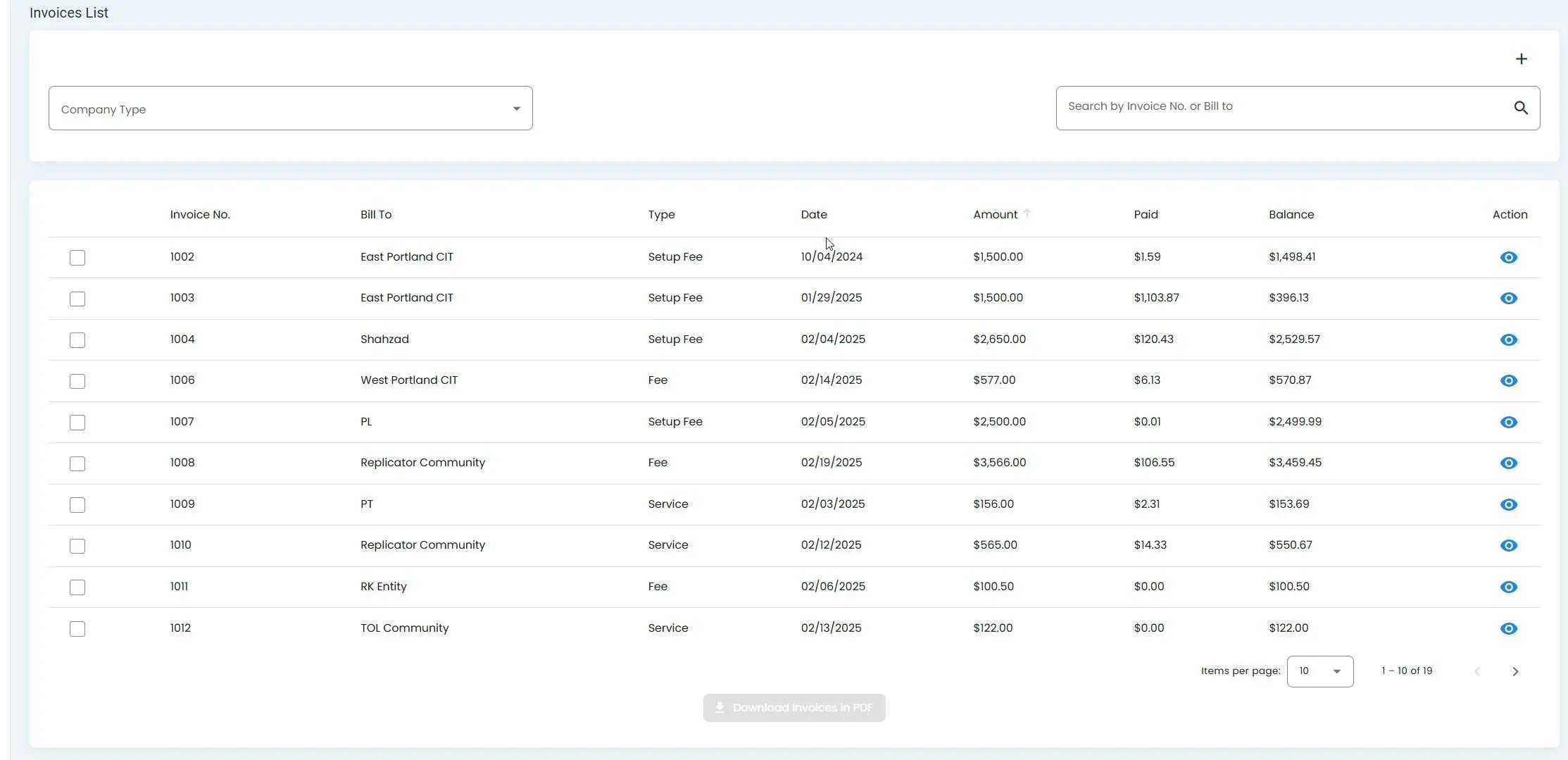Open the Company Type dropdown
The height and width of the screenshot is (760, 1568).
coord(290,108)
